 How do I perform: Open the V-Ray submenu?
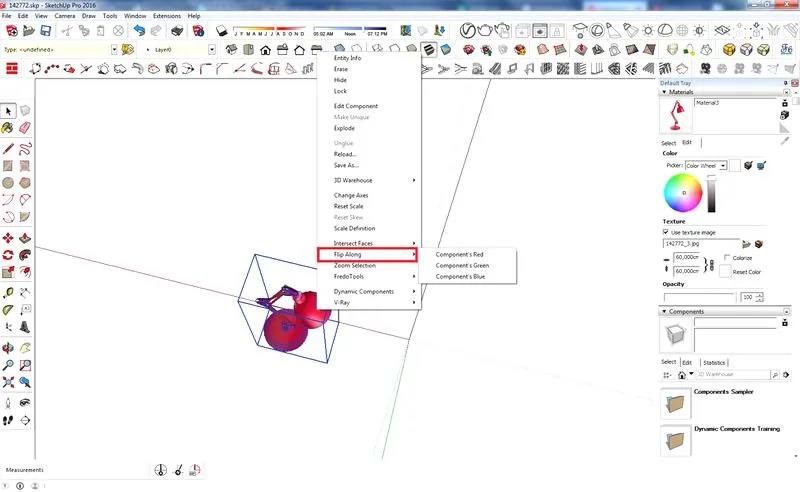tap(368, 303)
